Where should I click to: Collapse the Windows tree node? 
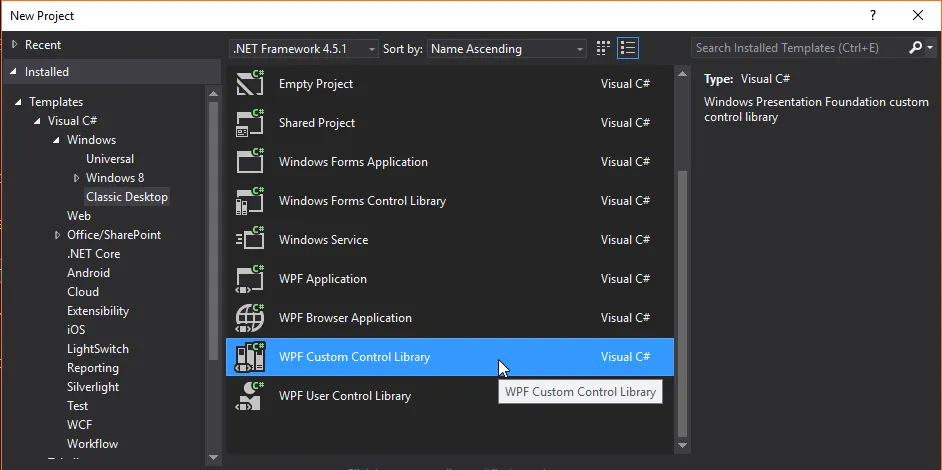(x=56, y=140)
